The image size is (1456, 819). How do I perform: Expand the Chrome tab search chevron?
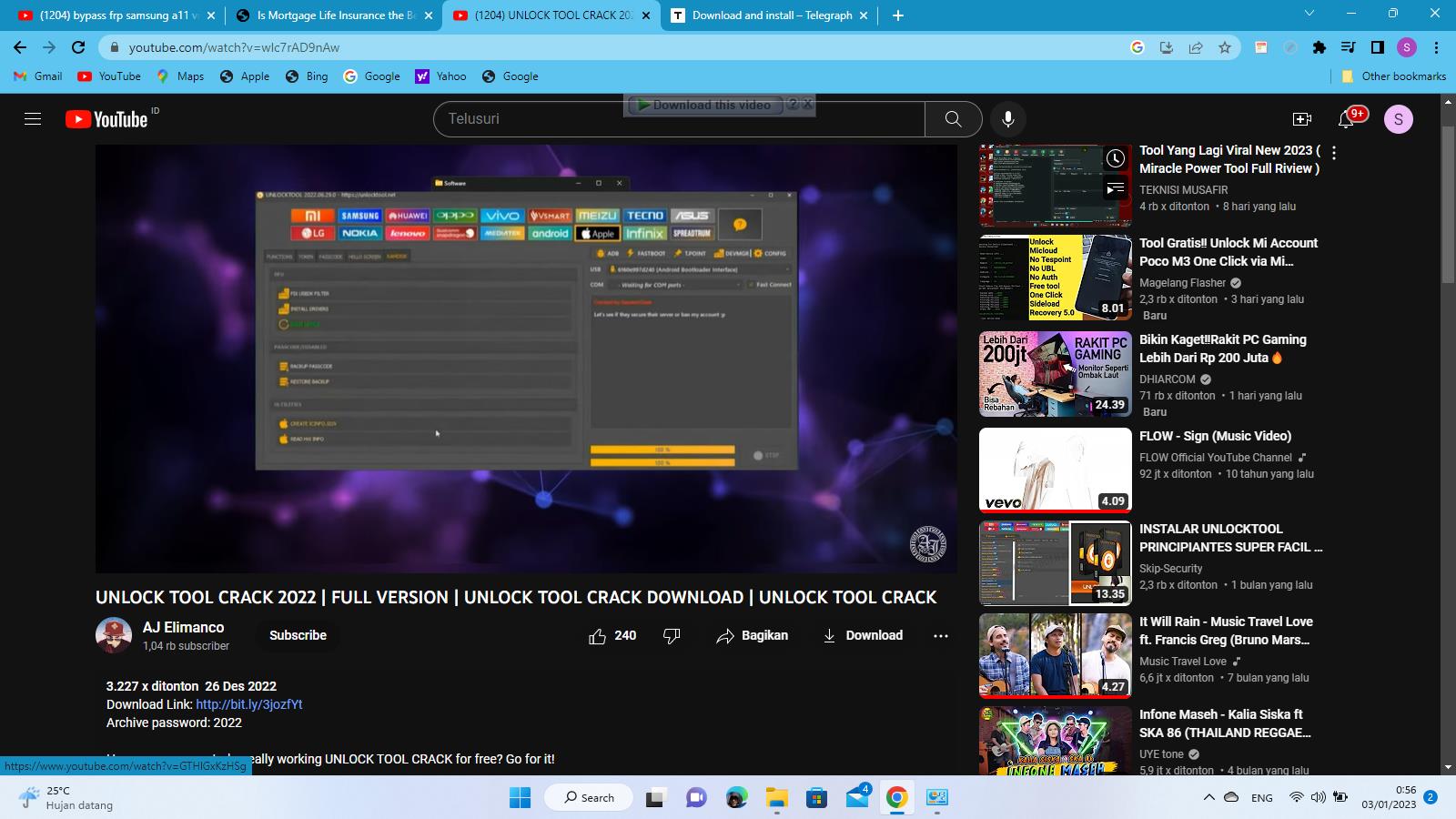point(1309,14)
